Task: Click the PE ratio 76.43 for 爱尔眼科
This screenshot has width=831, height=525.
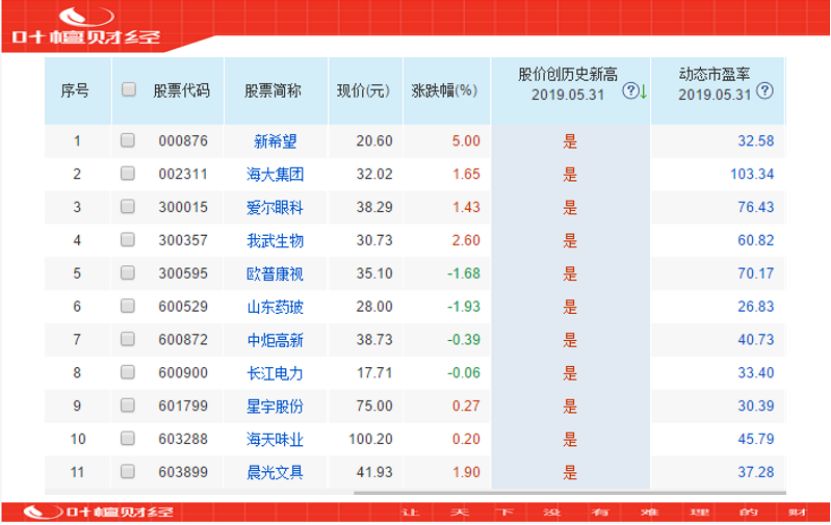Action: point(756,208)
